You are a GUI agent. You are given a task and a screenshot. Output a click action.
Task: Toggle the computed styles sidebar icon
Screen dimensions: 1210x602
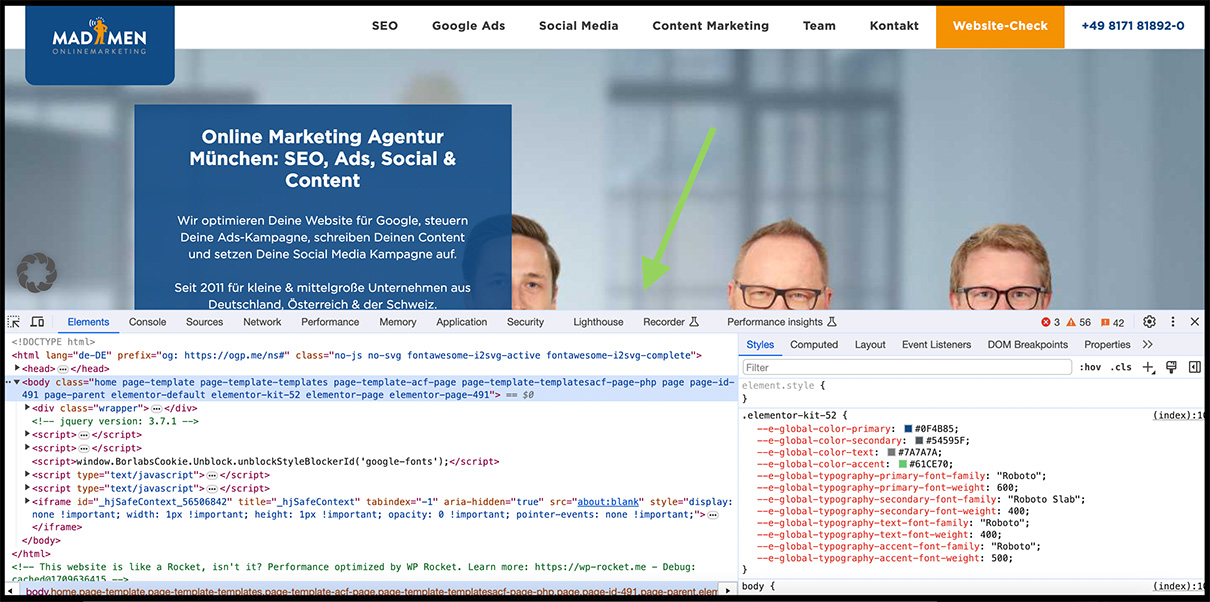coord(1194,367)
